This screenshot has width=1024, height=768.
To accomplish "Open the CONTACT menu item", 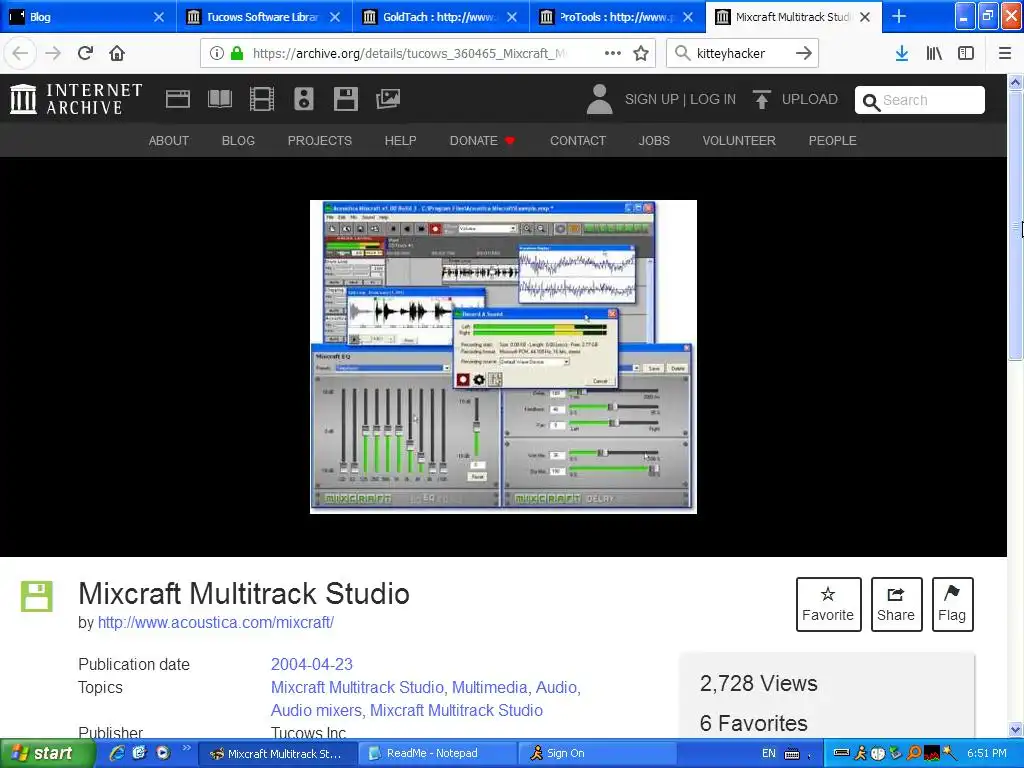I will [578, 140].
